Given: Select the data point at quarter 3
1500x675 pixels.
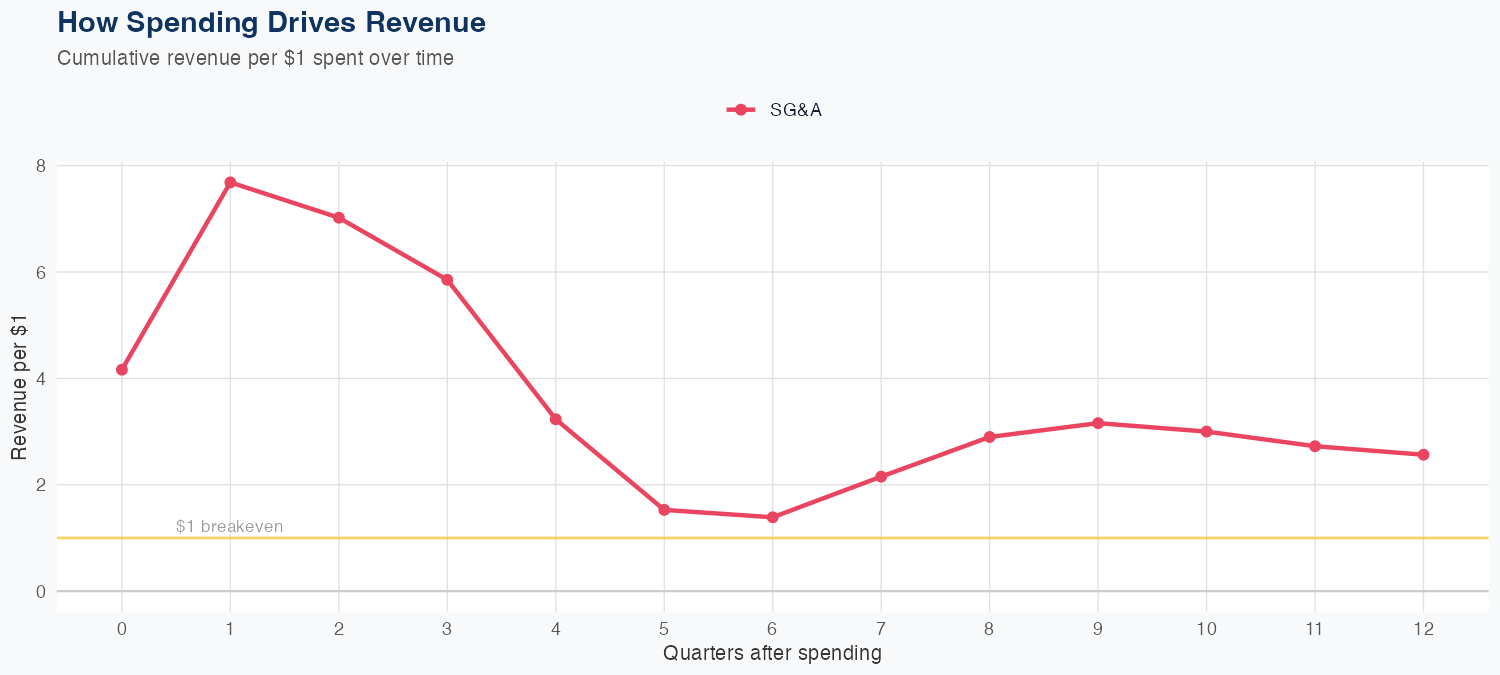Looking at the screenshot, I should [447, 280].
